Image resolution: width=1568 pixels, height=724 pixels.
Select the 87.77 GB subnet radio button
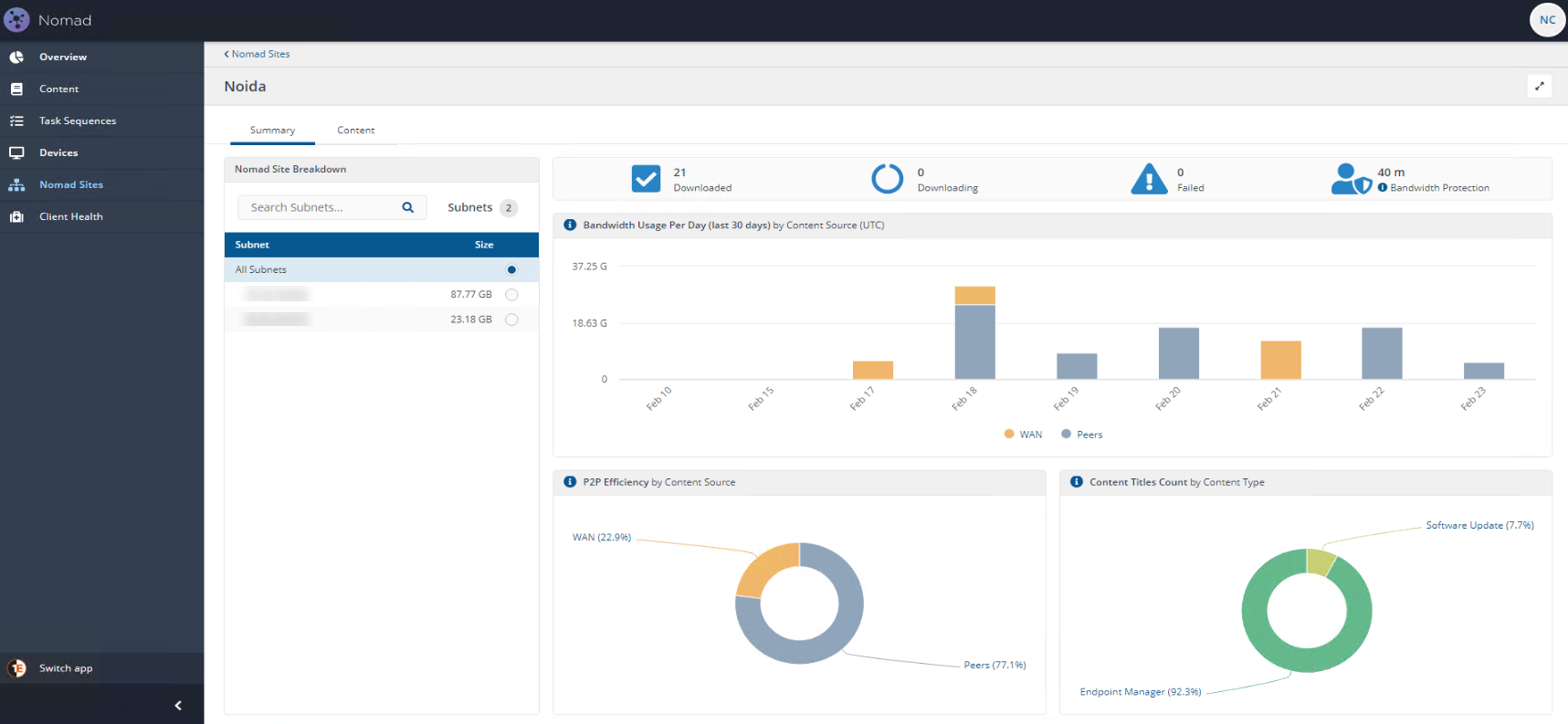pos(511,294)
